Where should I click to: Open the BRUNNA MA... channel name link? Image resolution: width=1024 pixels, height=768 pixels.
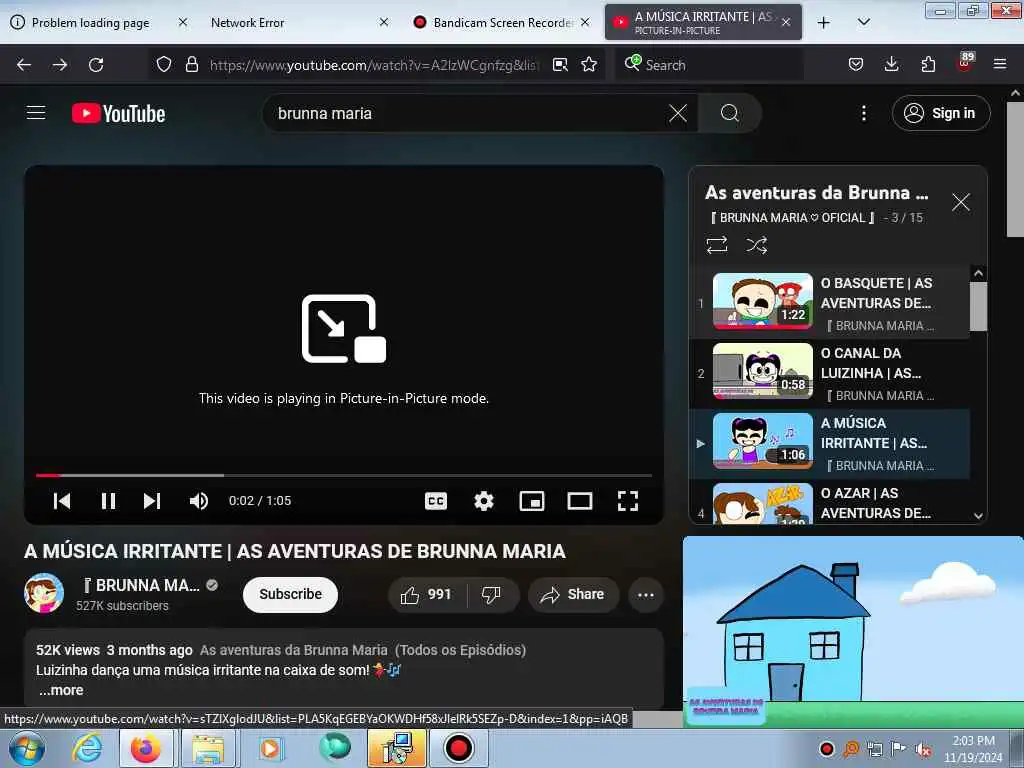(x=142, y=585)
